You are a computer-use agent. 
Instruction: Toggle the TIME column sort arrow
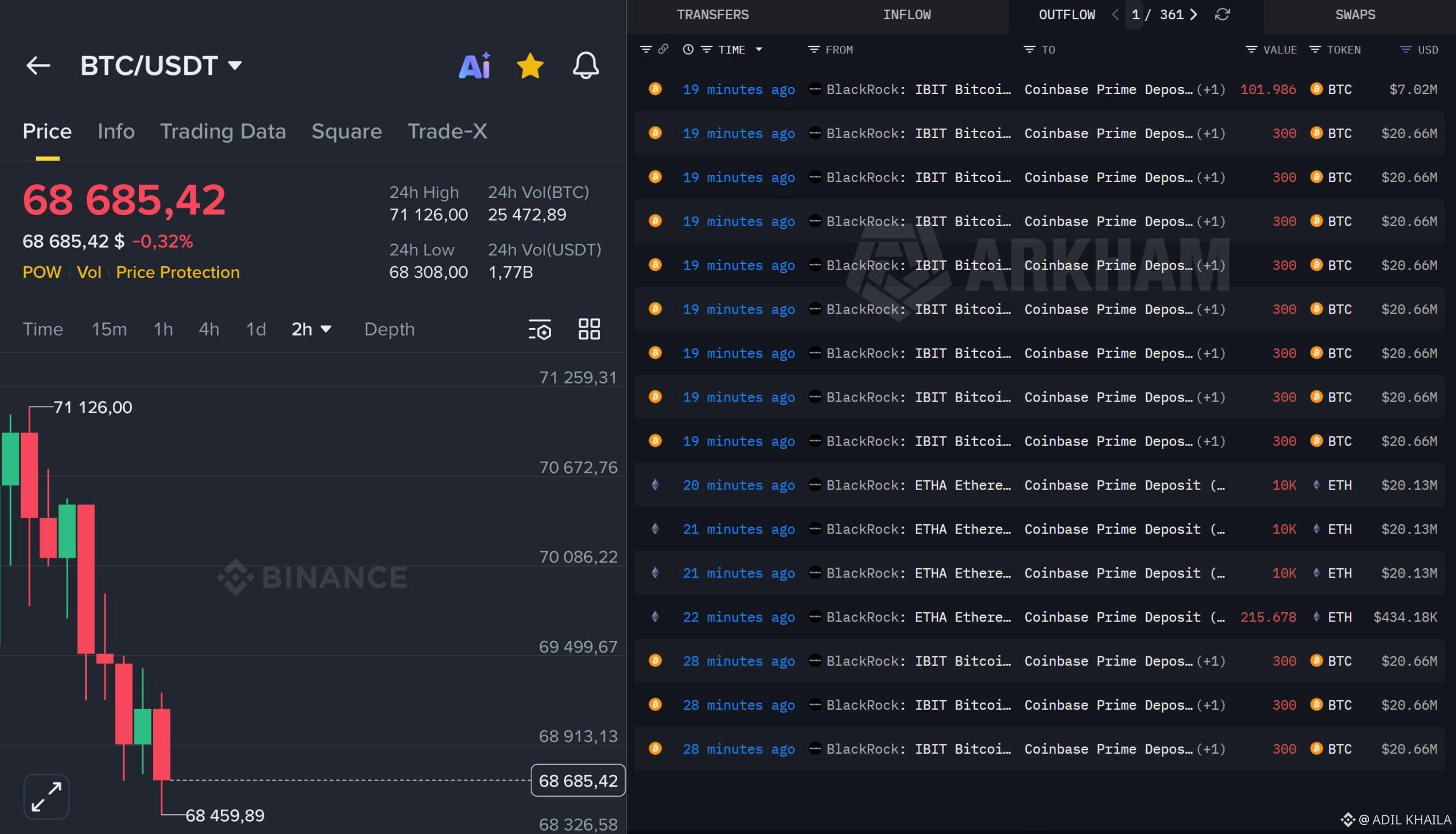[759, 50]
